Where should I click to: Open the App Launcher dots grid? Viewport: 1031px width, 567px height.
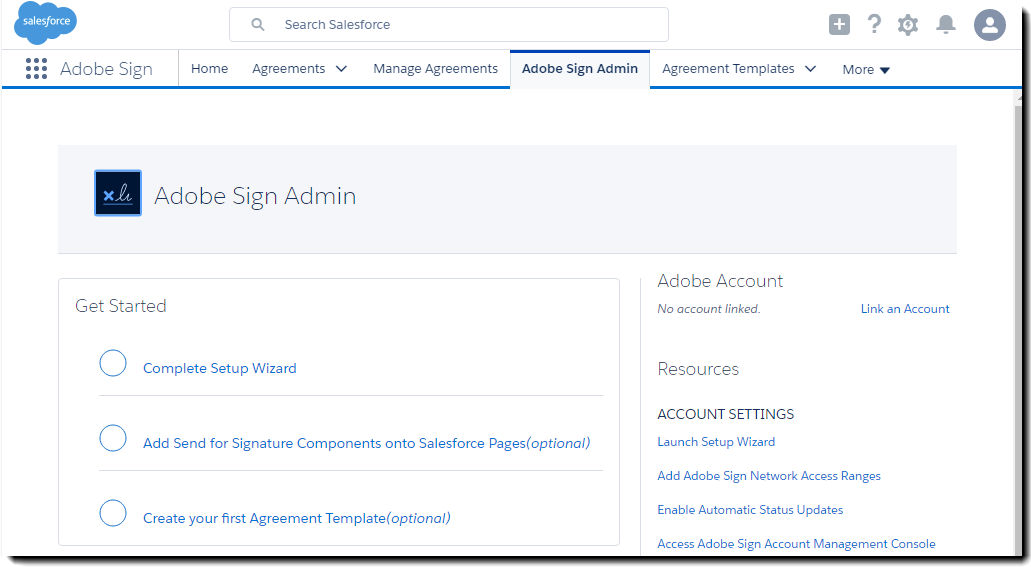36,68
